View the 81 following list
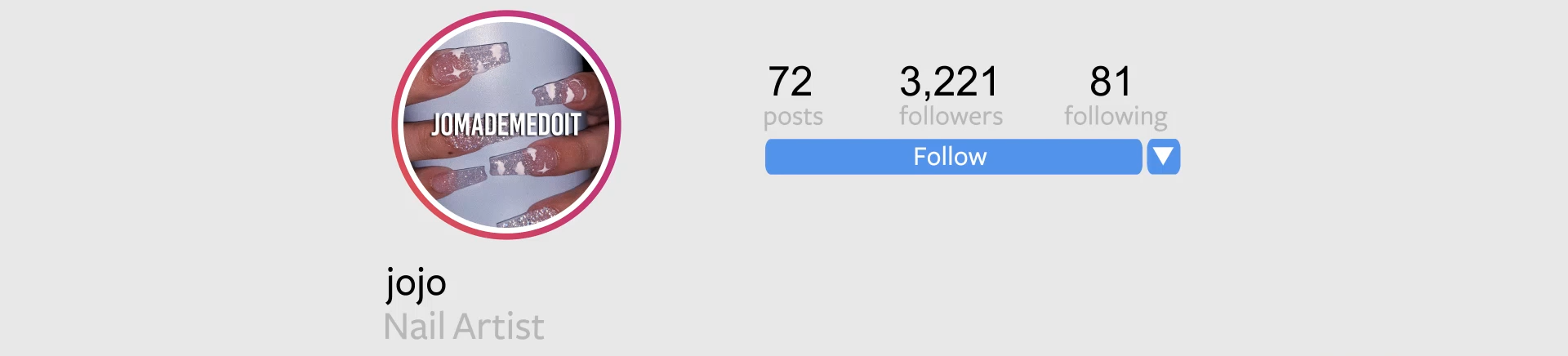 (1116, 96)
